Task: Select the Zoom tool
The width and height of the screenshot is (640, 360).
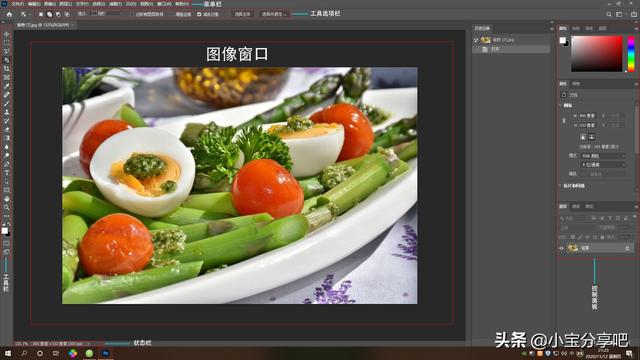Action: (x=7, y=208)
